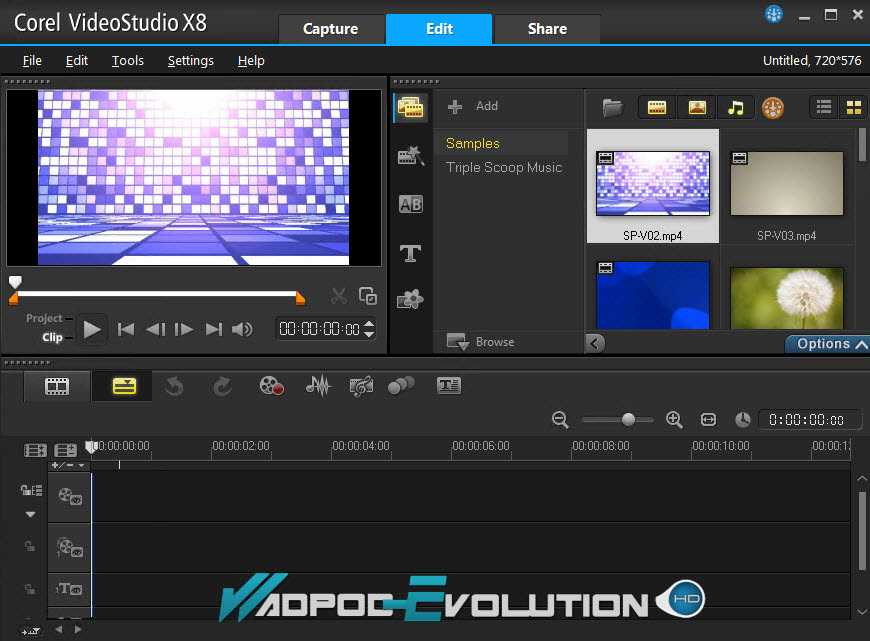Select the Triple Scoop Music folder
This screenshot has height=641, width=870.
504,167
